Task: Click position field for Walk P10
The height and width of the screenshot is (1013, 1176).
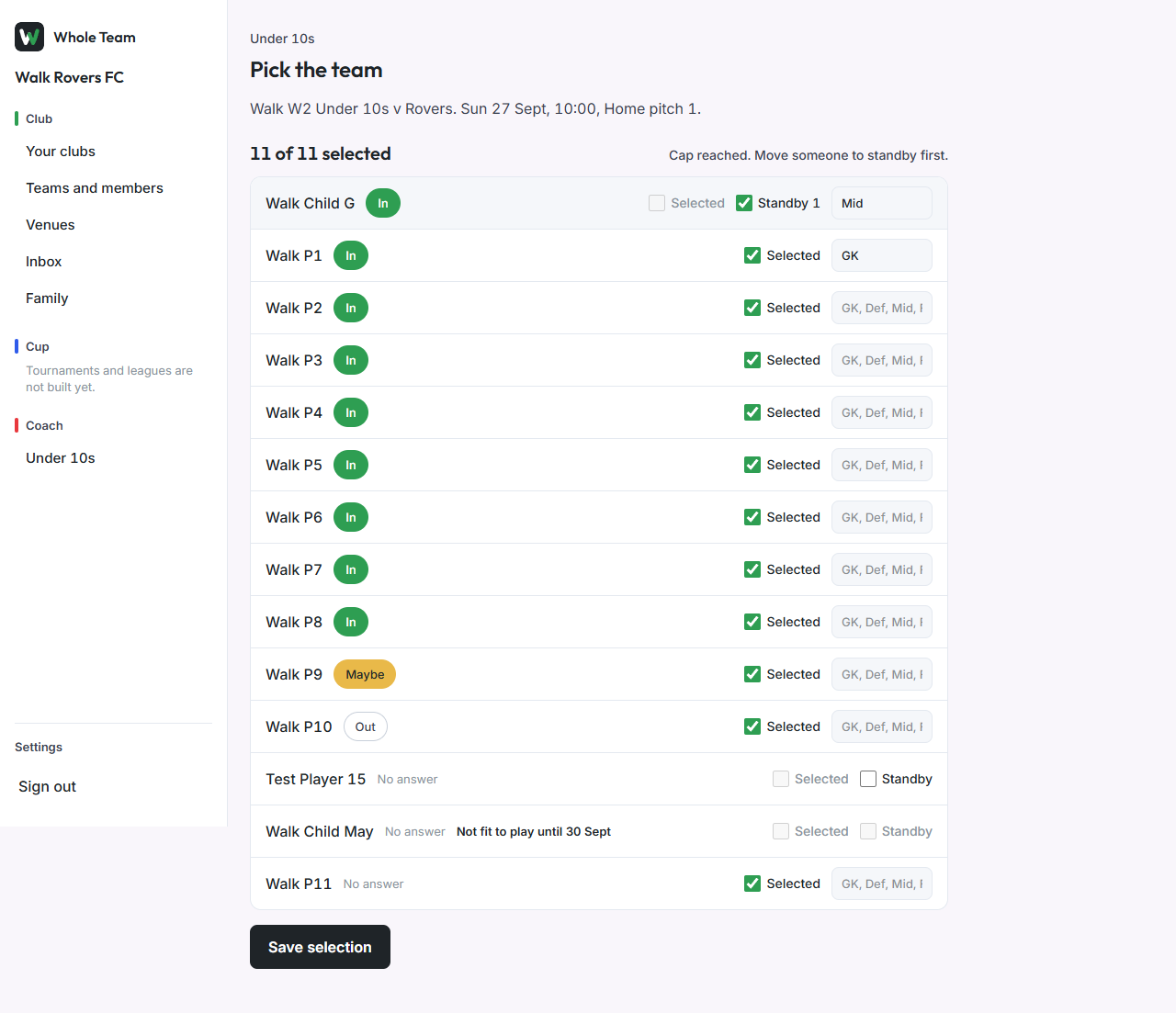Action: (882, 726)
